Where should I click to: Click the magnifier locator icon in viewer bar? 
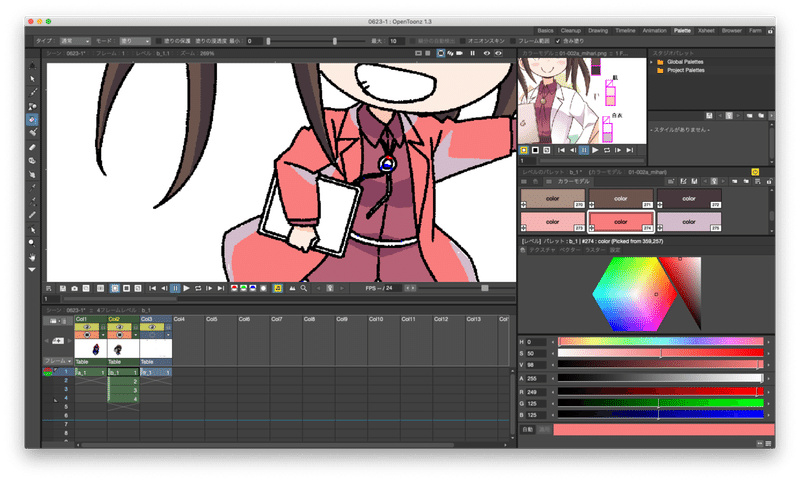point(304,289)
